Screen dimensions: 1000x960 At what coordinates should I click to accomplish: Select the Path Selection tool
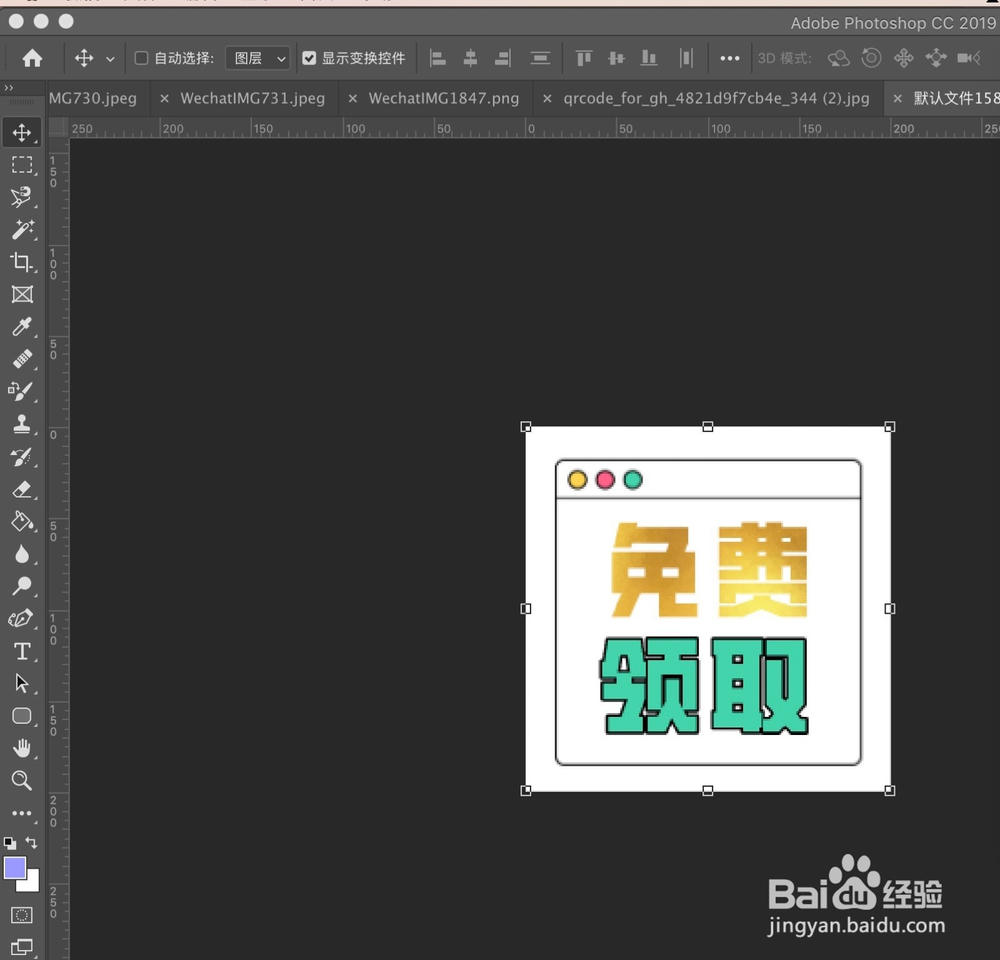22,683
